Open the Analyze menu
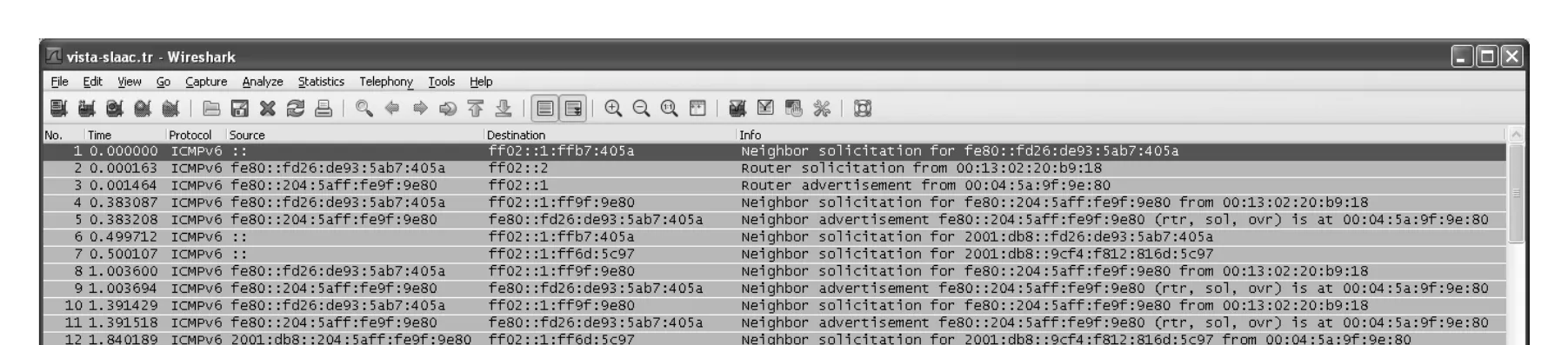The width and height of the screenshot is (1568, 345). tap(263, 82)
